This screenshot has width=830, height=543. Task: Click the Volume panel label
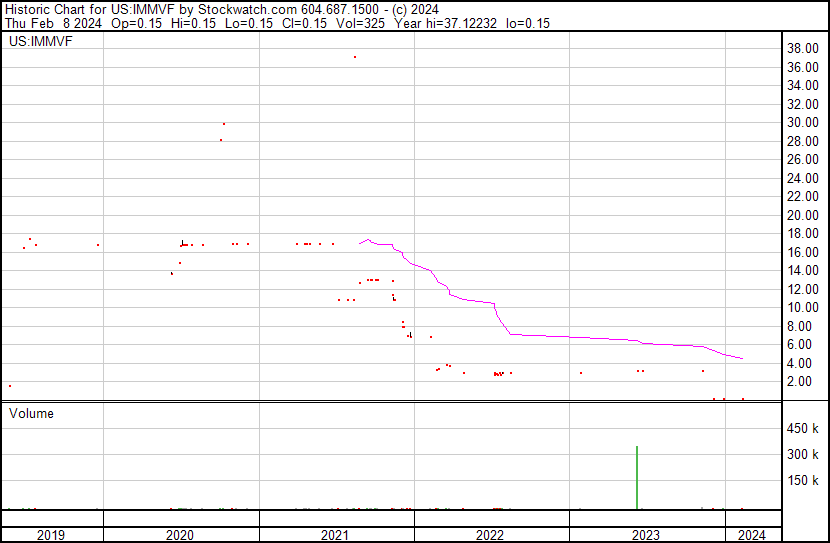[32, 413]
